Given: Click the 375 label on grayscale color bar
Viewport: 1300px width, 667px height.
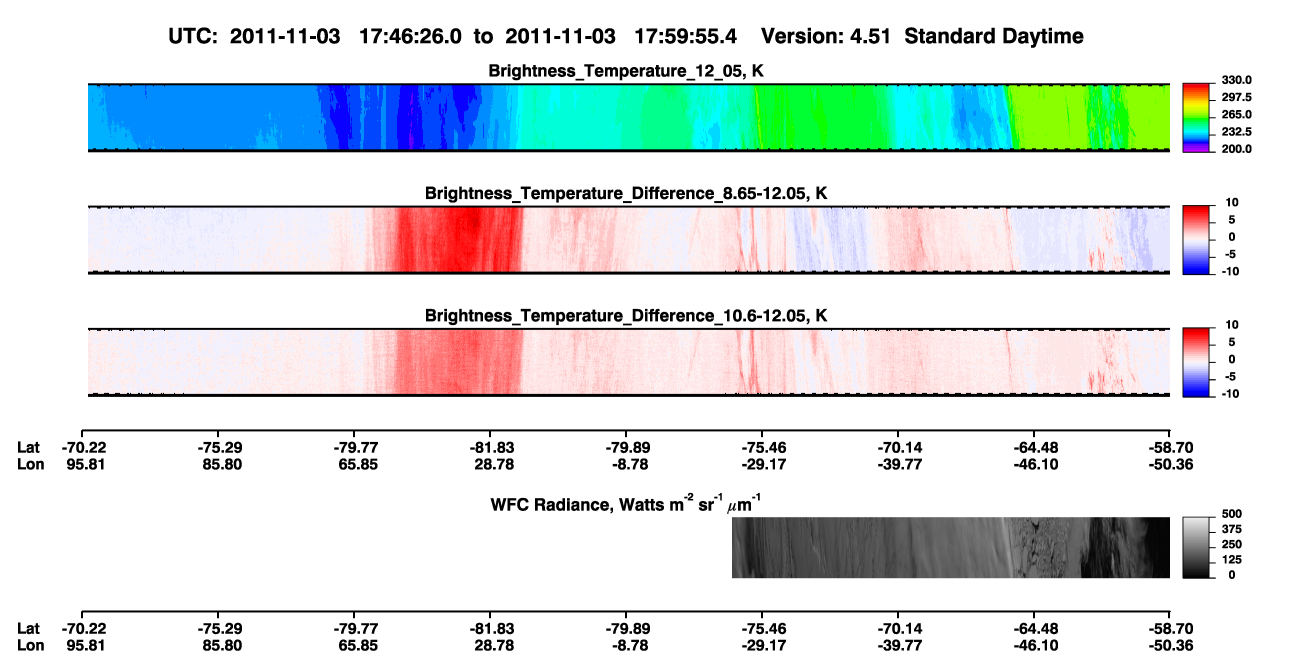Looking at the screenshot, I should pyautogui.click(x=1232, y=532).
